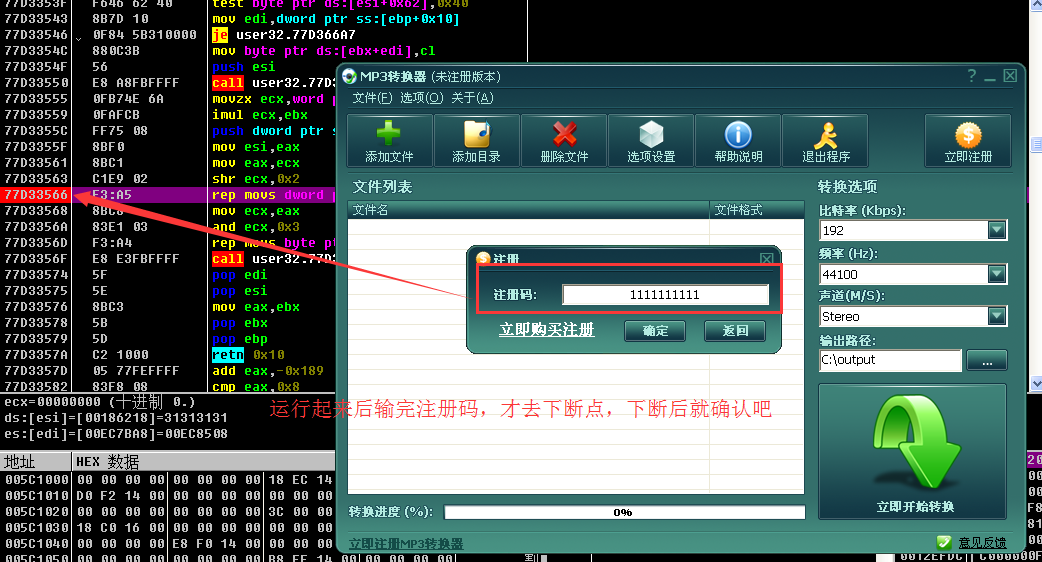
Task: Click the File Format (文件格式) column header
Action: pos(757,210)
